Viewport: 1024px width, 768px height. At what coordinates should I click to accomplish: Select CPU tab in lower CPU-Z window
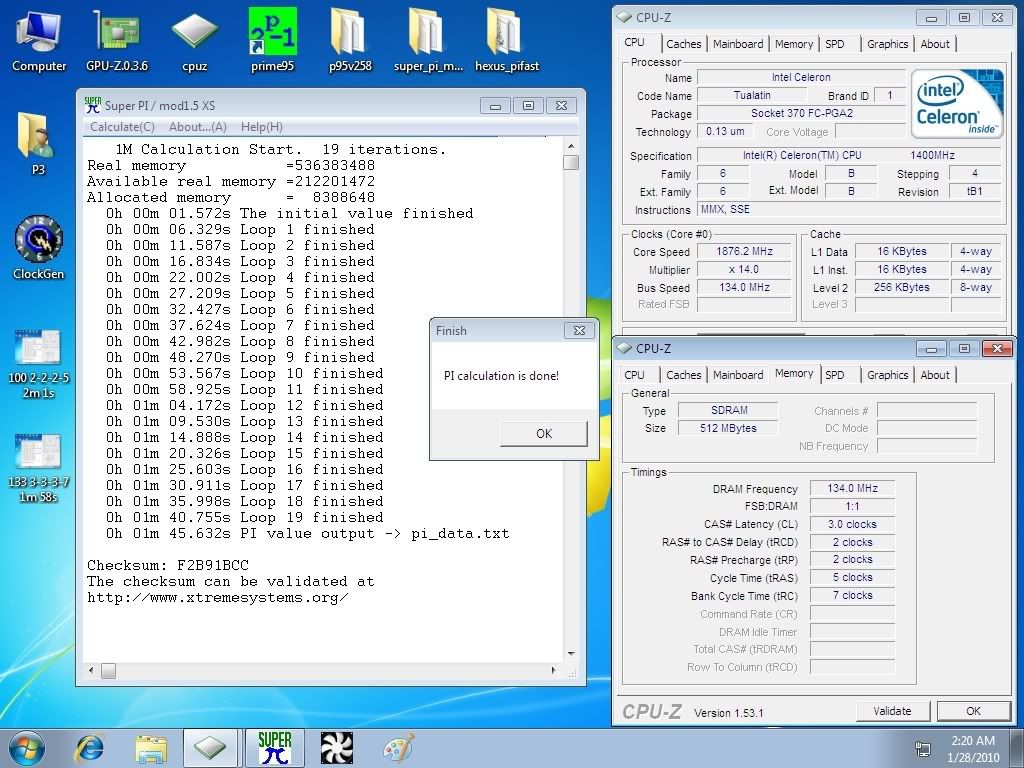coord(634,375)
